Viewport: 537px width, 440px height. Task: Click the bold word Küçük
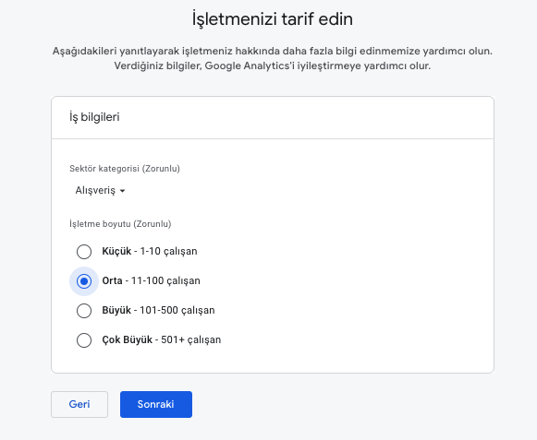pos(116,251)
